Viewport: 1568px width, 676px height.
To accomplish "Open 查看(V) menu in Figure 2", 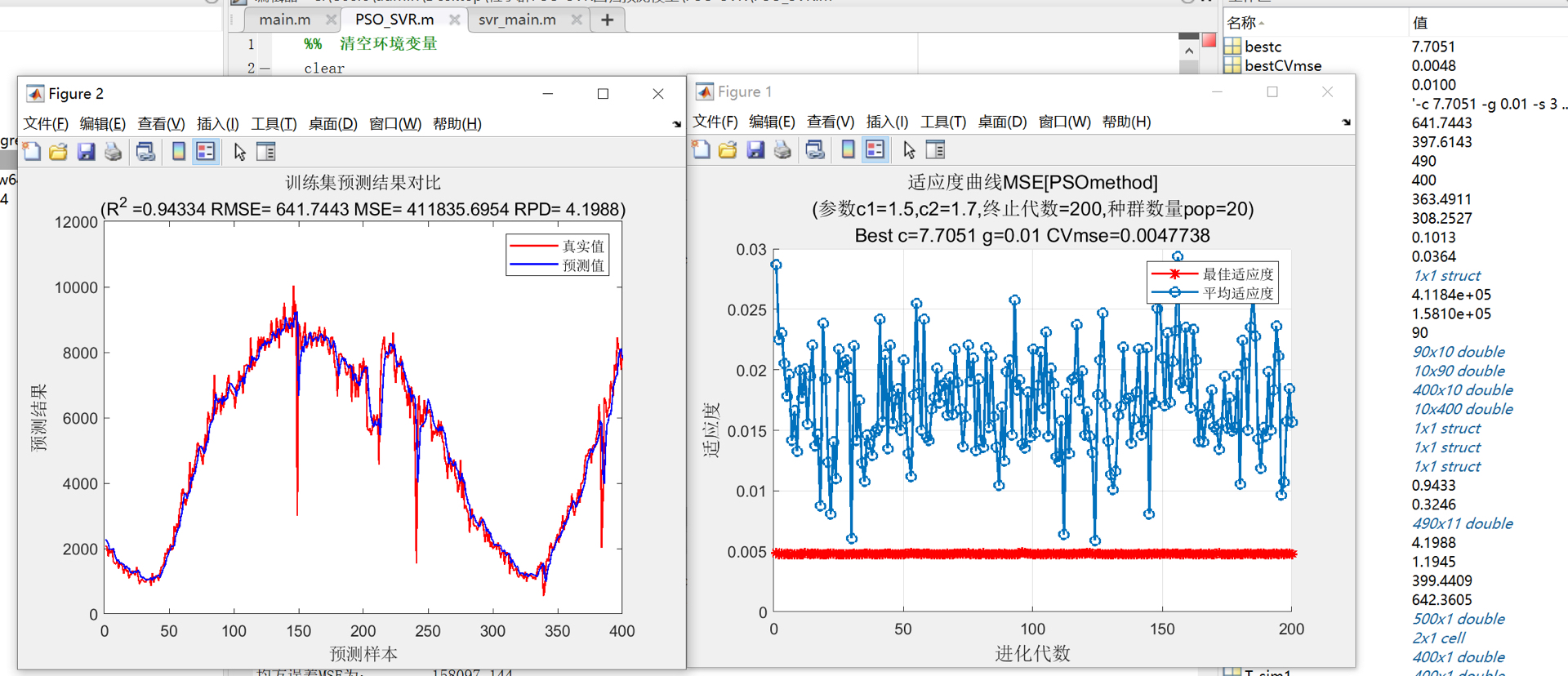I will click(161, 124).
